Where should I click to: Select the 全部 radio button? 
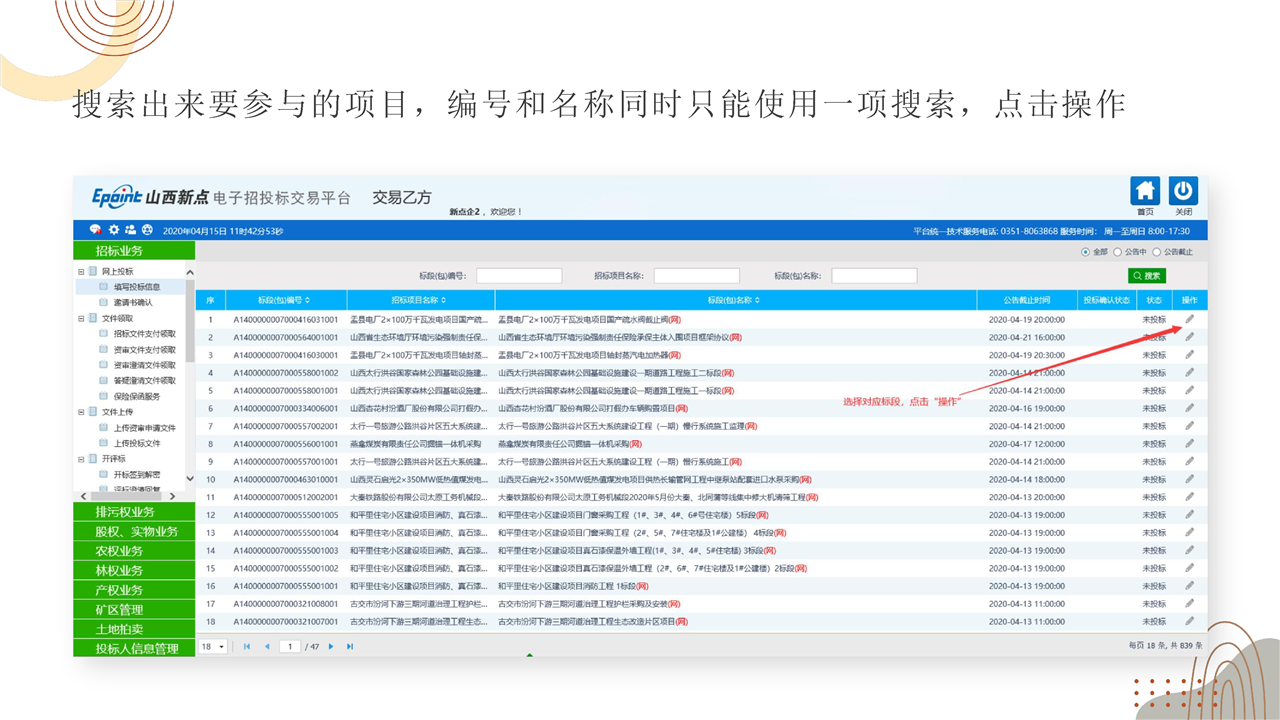point(1085,252)
